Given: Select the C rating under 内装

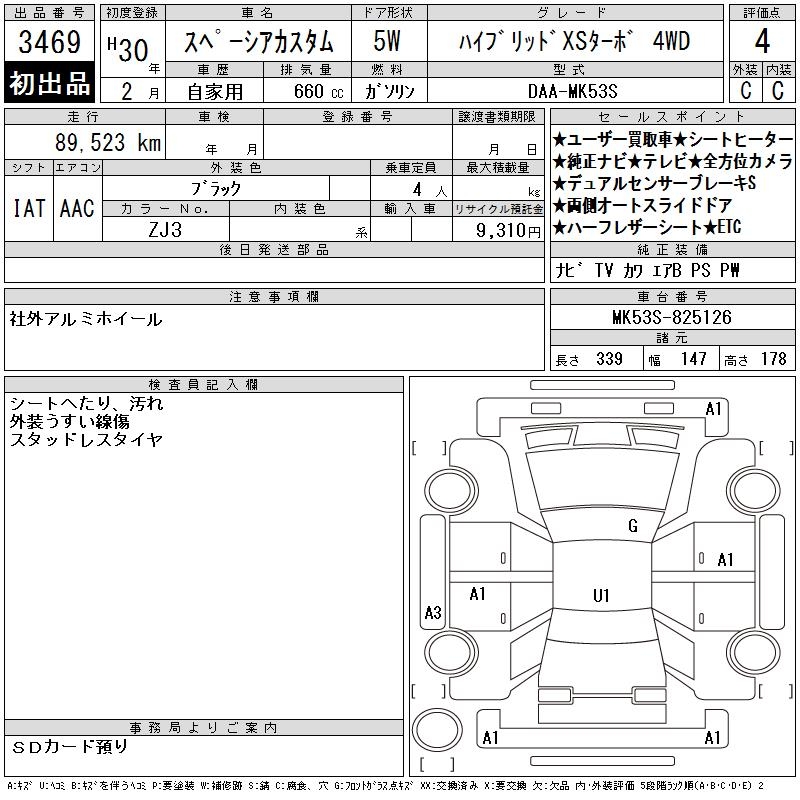Looking at the screenshot, I should (778, 90).
